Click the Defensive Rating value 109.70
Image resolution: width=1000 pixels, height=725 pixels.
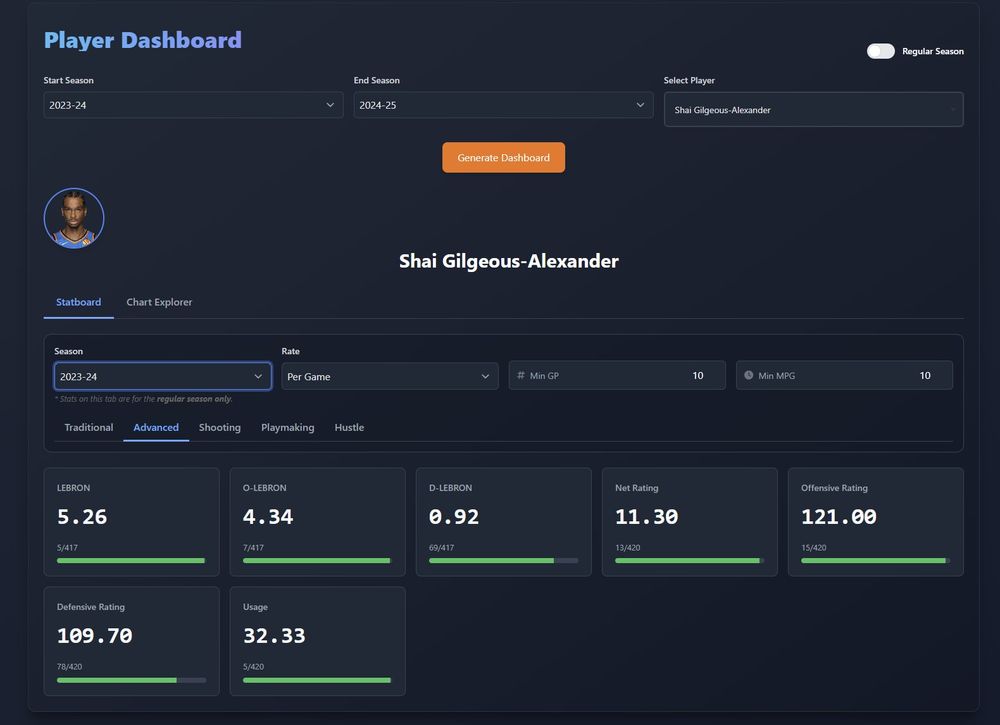pyautogui.click(x=94, y=636)
